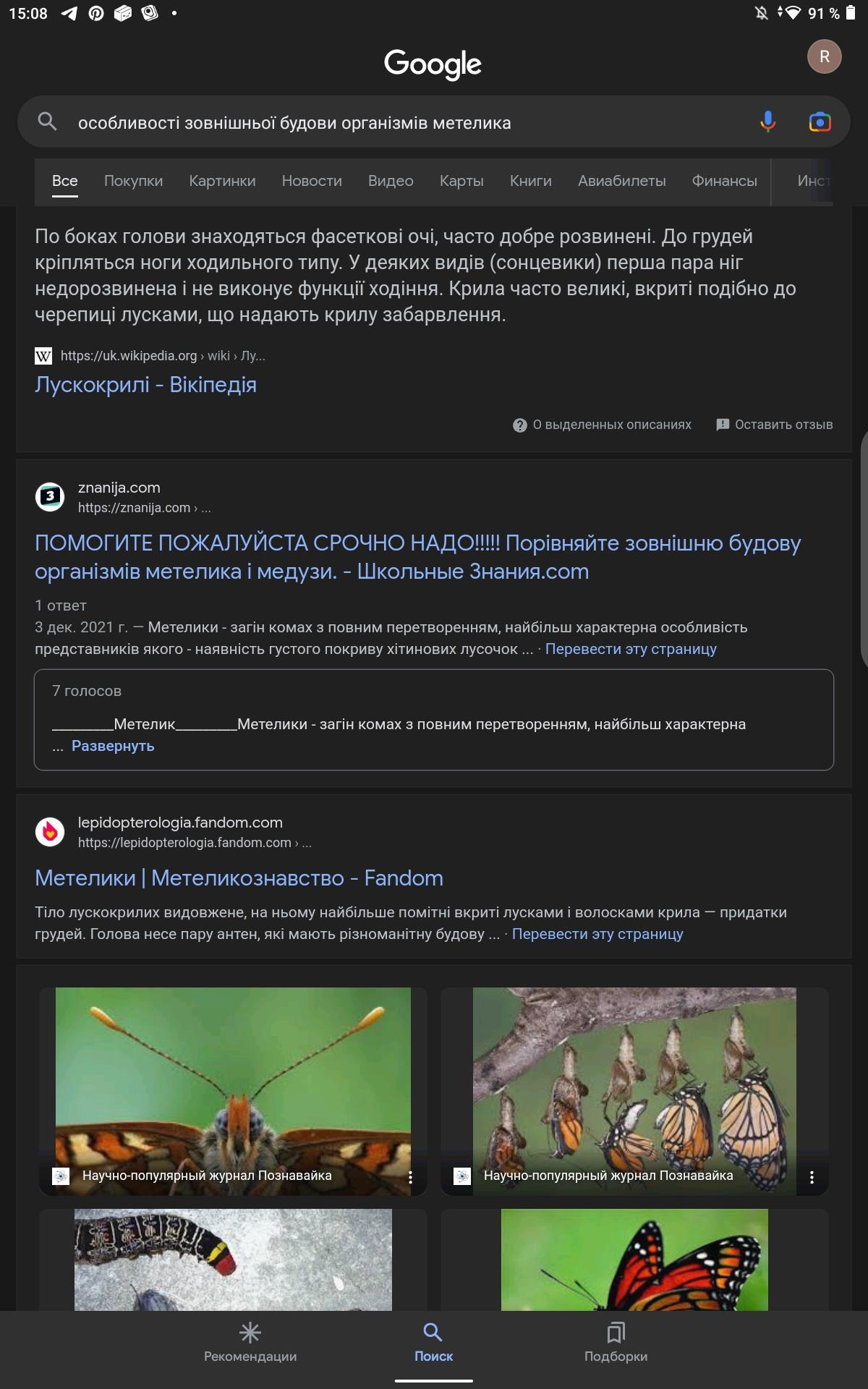
Task: Open Лускокрилі - Вікіпедія result
Action: point(145,384)
